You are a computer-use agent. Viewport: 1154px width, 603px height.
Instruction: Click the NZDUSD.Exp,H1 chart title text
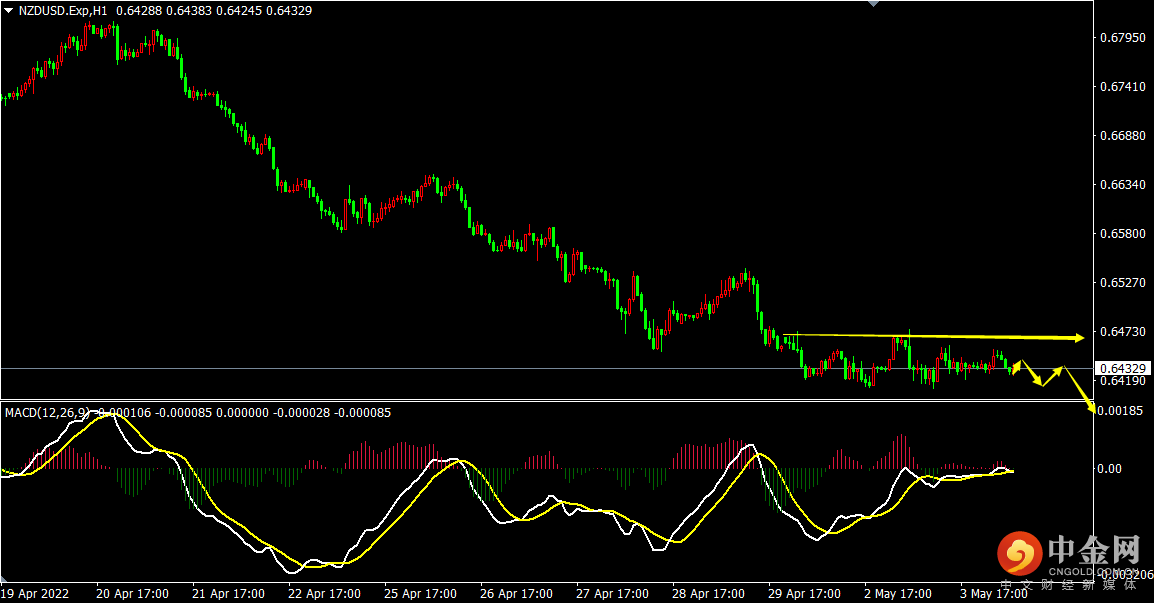tap(63, 11)
